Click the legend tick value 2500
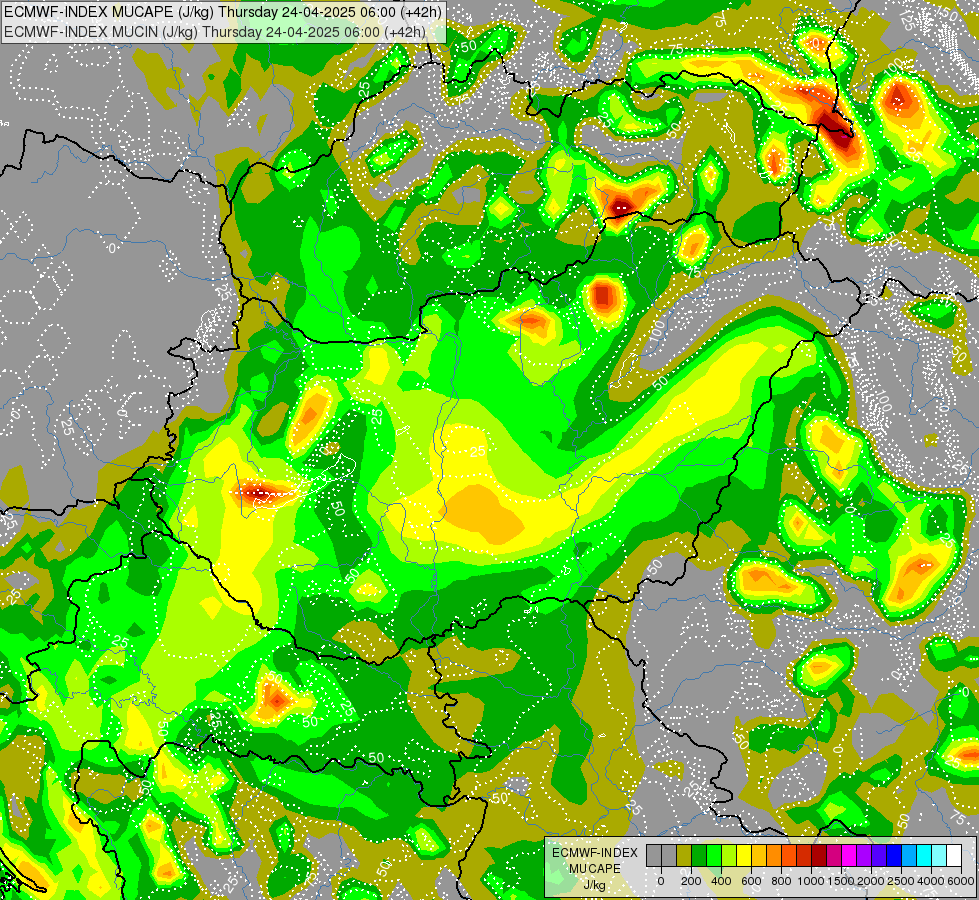Viewport: 979px width, 900px height. coord(901,881)
